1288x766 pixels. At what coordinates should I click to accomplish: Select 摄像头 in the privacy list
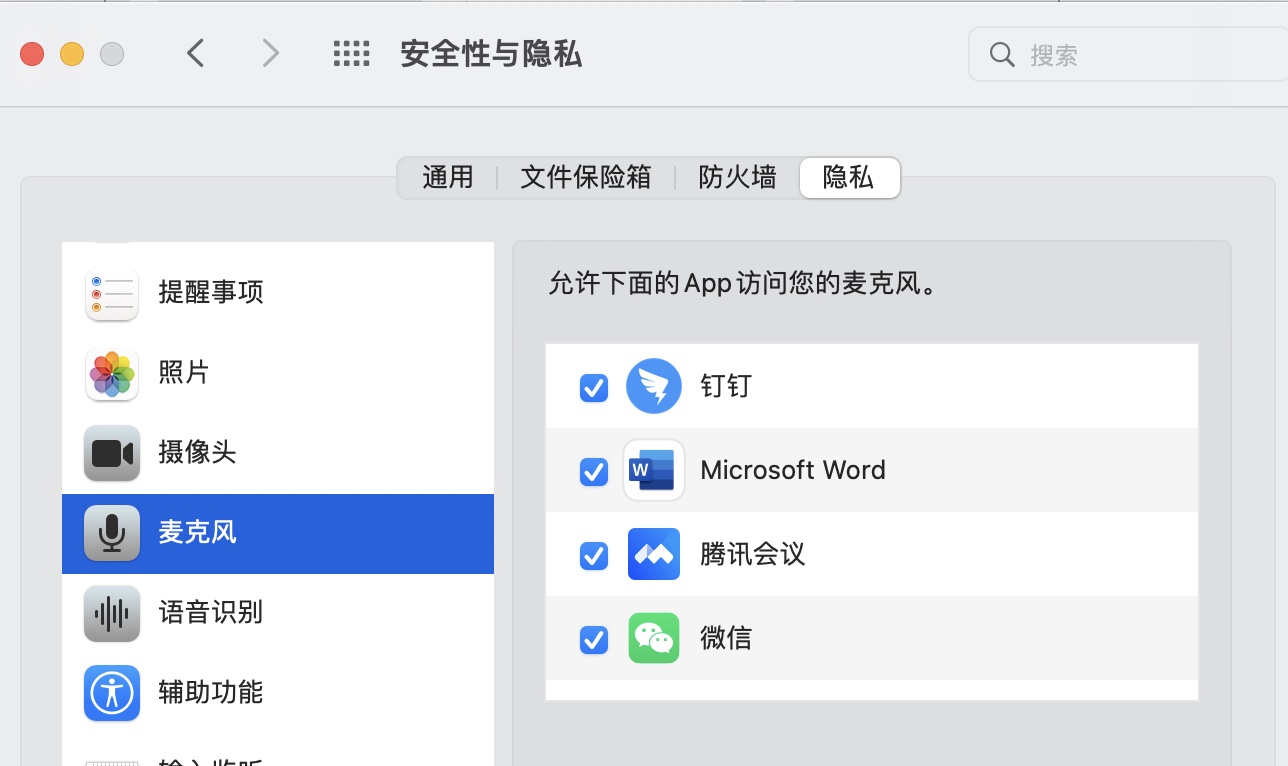[x=278, y=453]
